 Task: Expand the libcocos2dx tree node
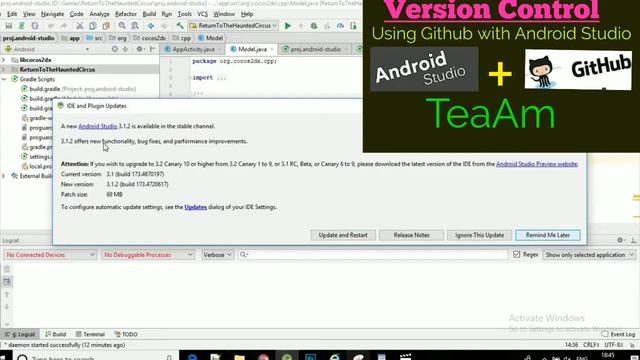4,60
